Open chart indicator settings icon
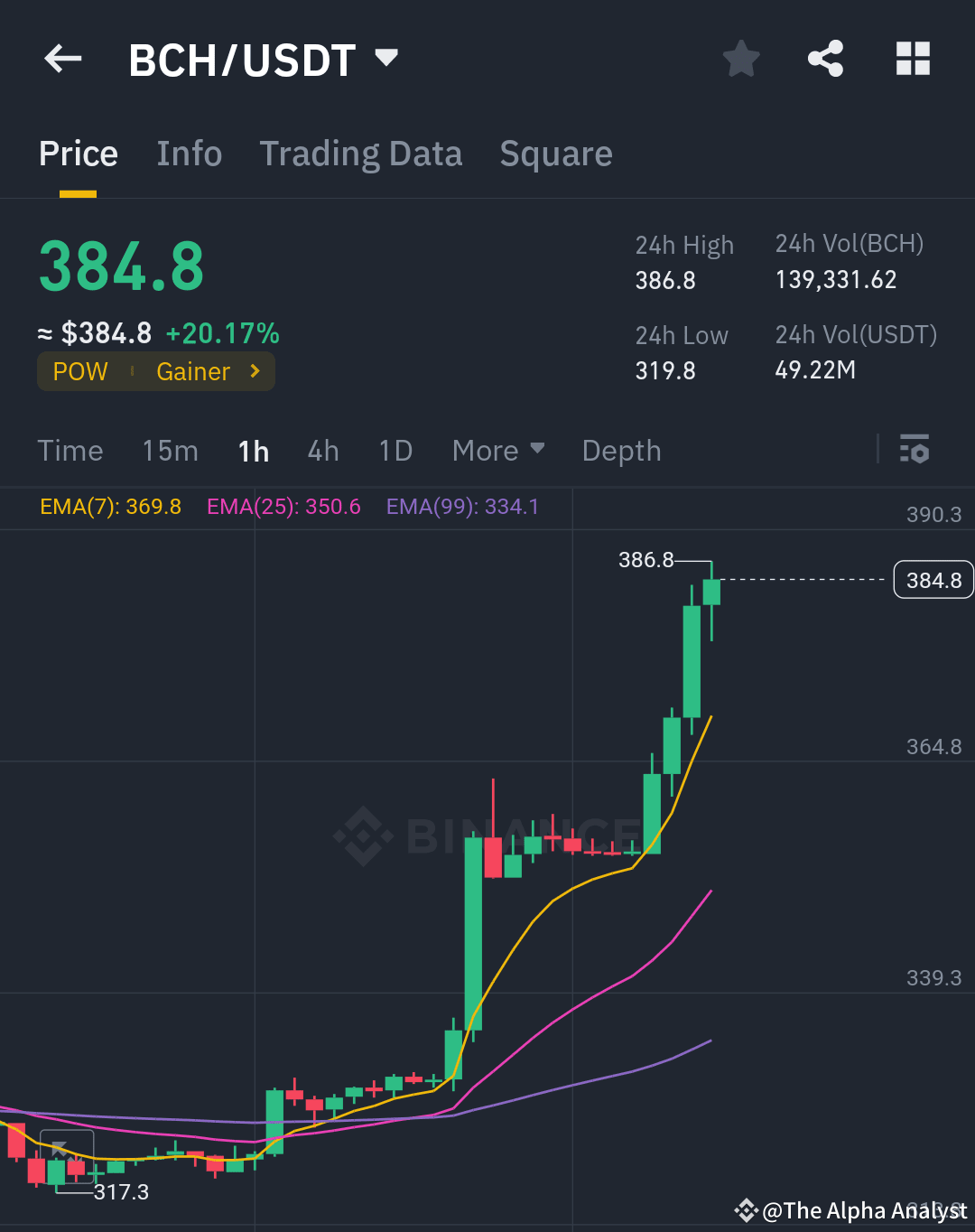975x1232 pixels. (x=915, y=450)
